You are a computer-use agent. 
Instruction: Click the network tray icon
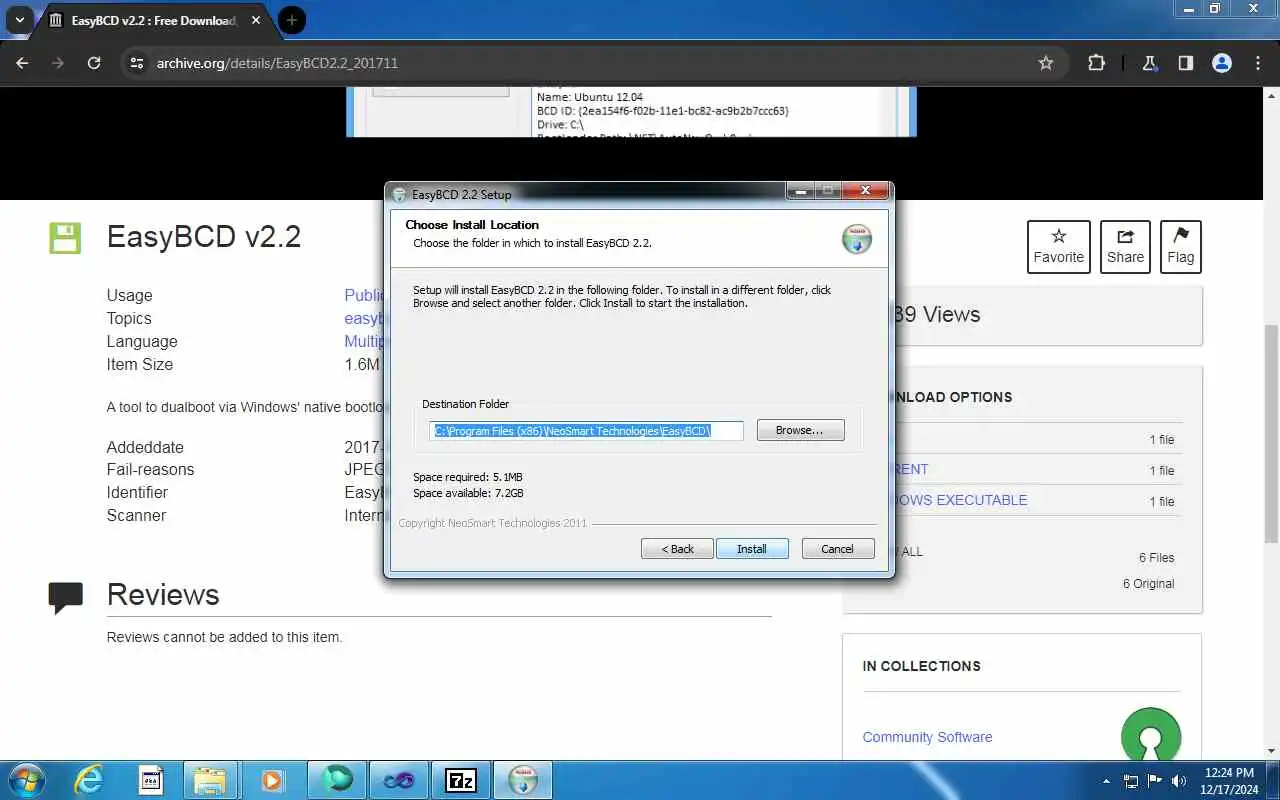pyautogui.click(x=1131, y=781)
